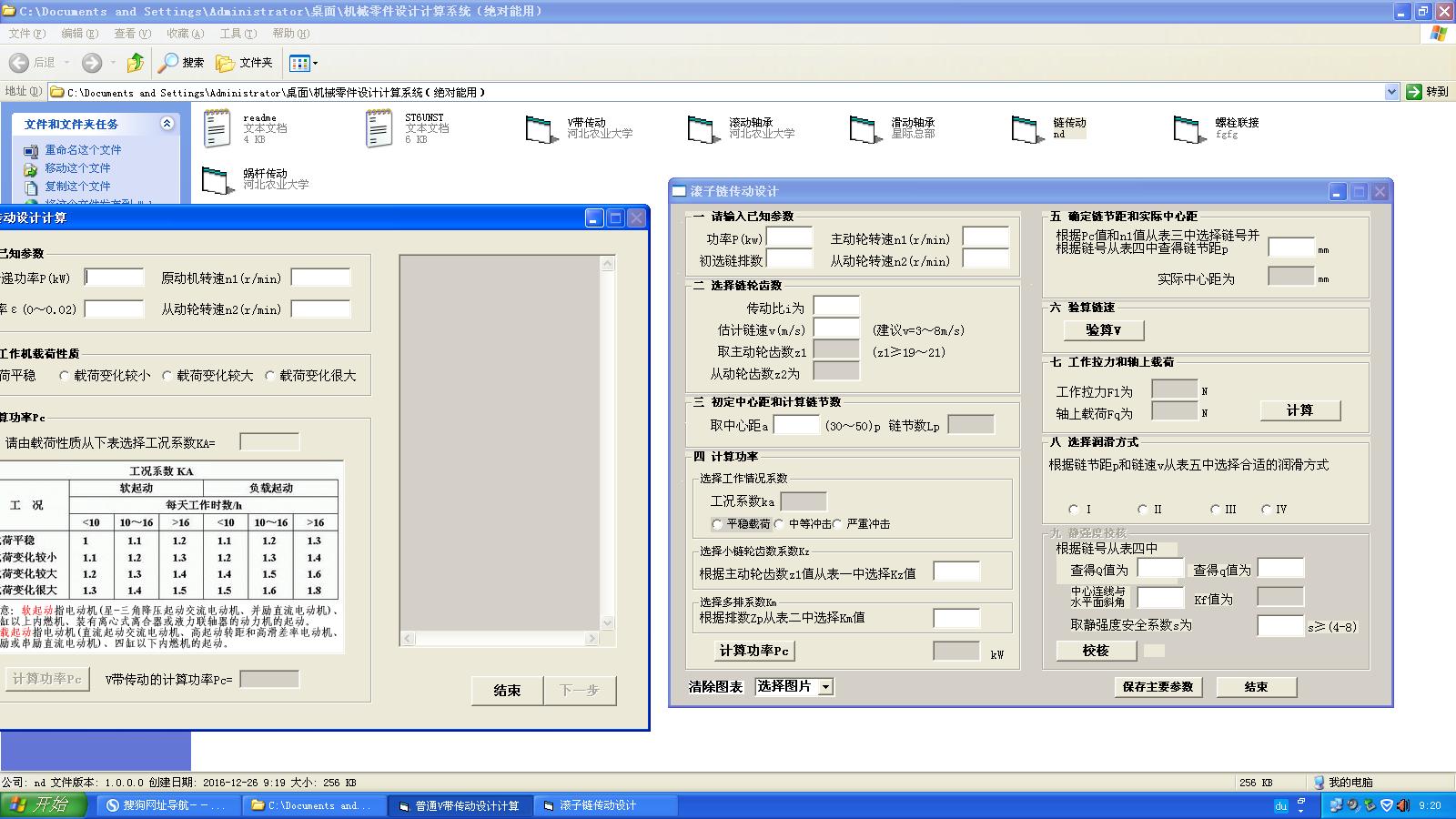Screen dimensions: 1456x819
Task: Open the Search (搜索) toolbar button
Action: click(x=181, y=63)
